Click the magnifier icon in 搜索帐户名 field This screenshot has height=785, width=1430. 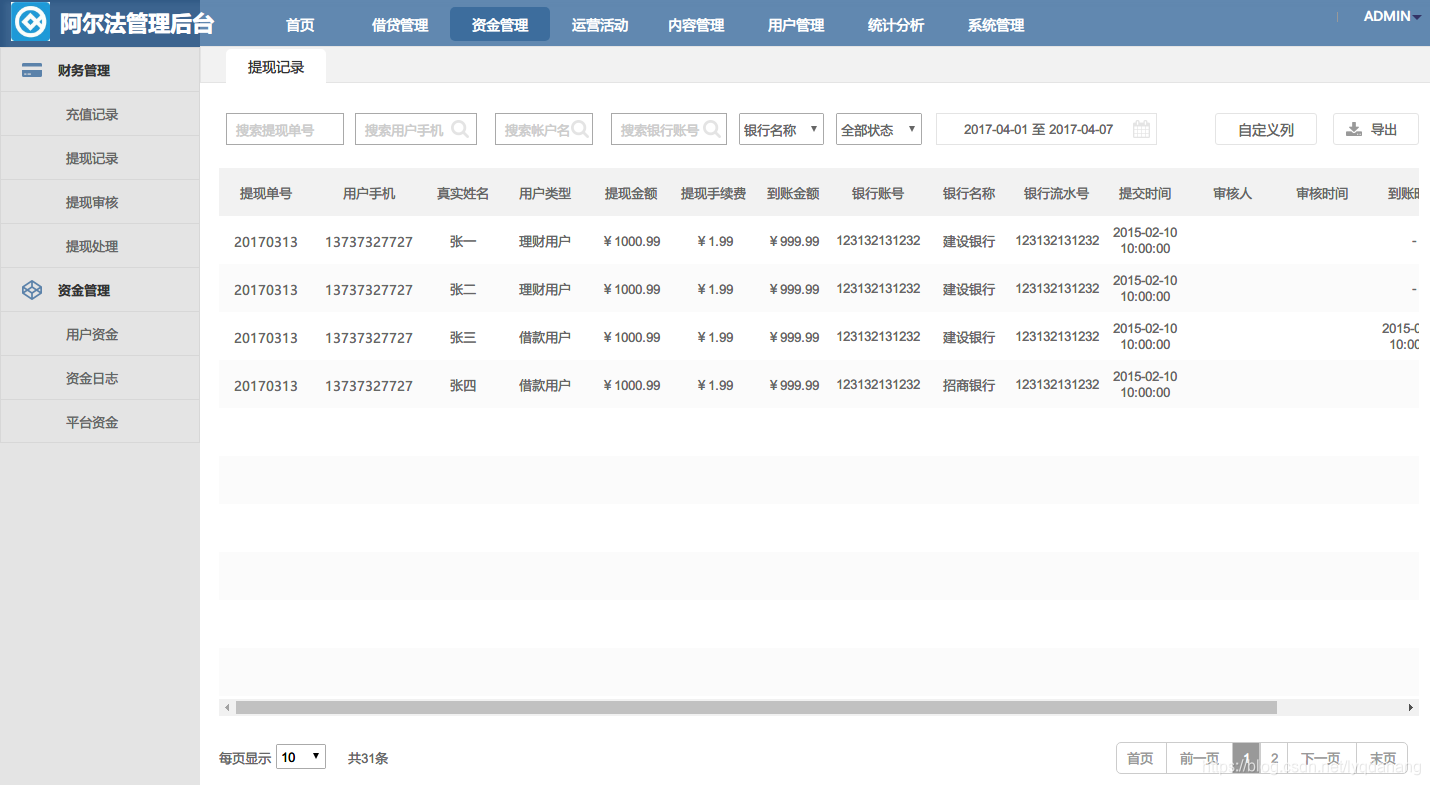580,129
